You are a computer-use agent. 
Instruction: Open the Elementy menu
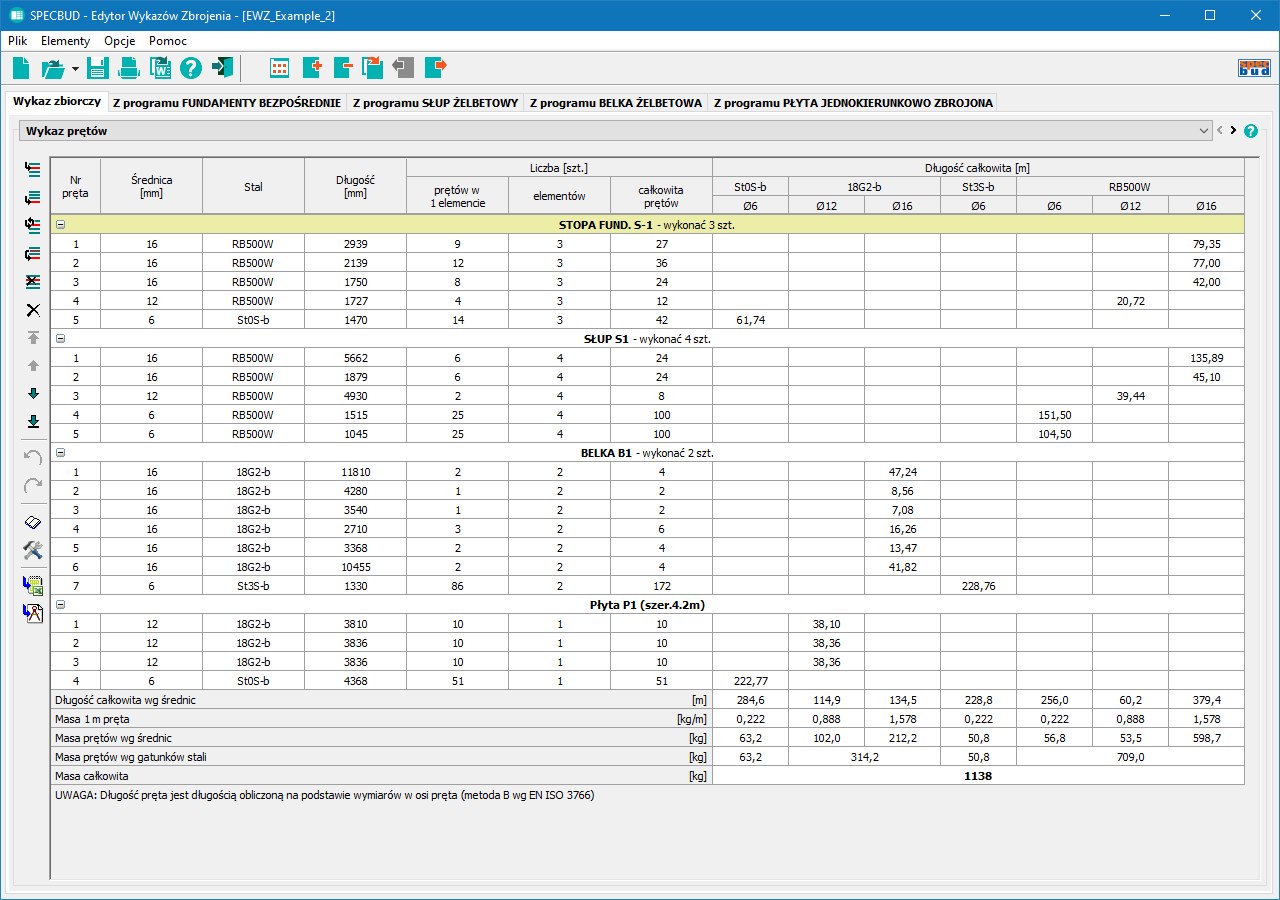[x=65, y=41]
